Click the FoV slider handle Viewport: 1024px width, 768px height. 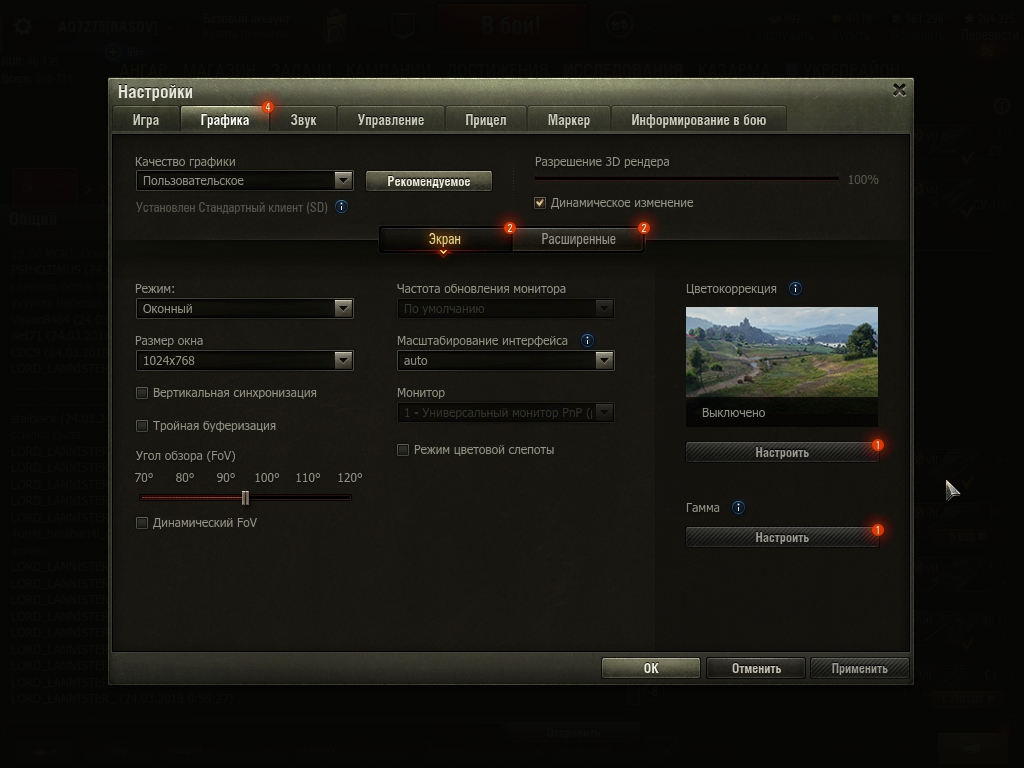245,498
